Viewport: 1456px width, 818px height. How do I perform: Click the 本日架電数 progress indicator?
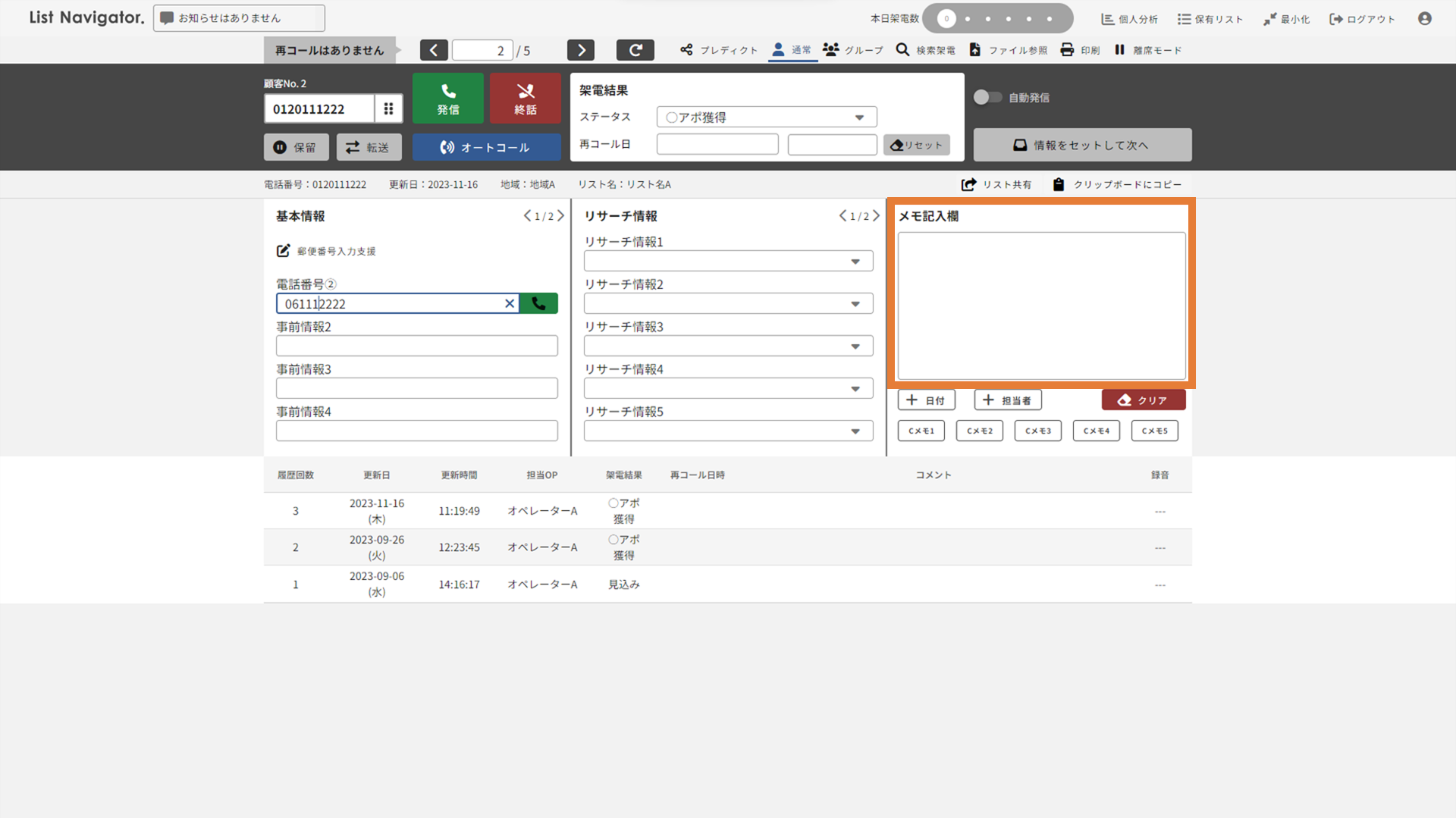(x=997, y=18)
